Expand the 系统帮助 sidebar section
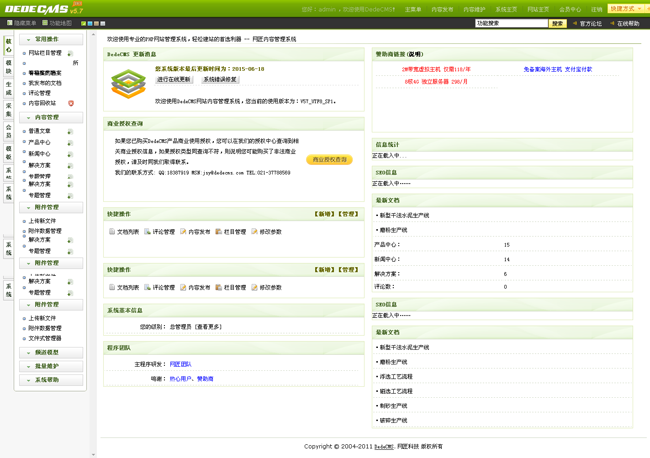 pyautogui.click(x=51, y=380)
